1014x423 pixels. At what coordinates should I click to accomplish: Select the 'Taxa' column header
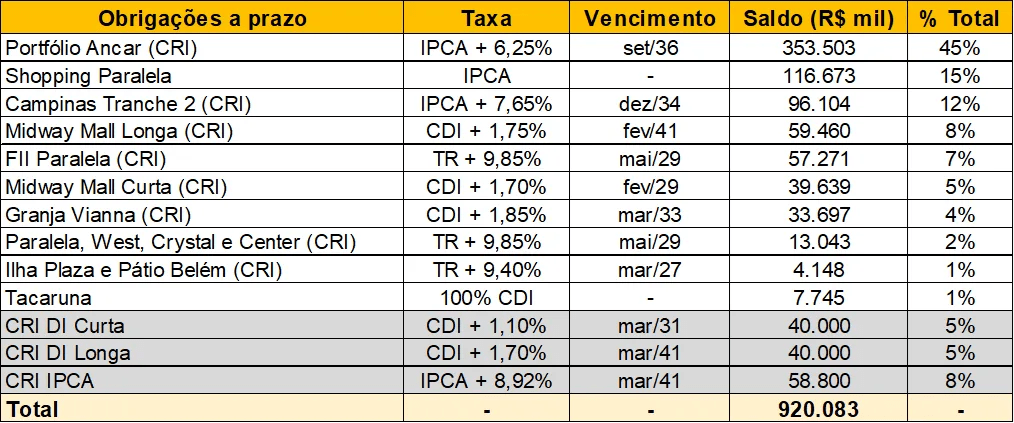487,18
